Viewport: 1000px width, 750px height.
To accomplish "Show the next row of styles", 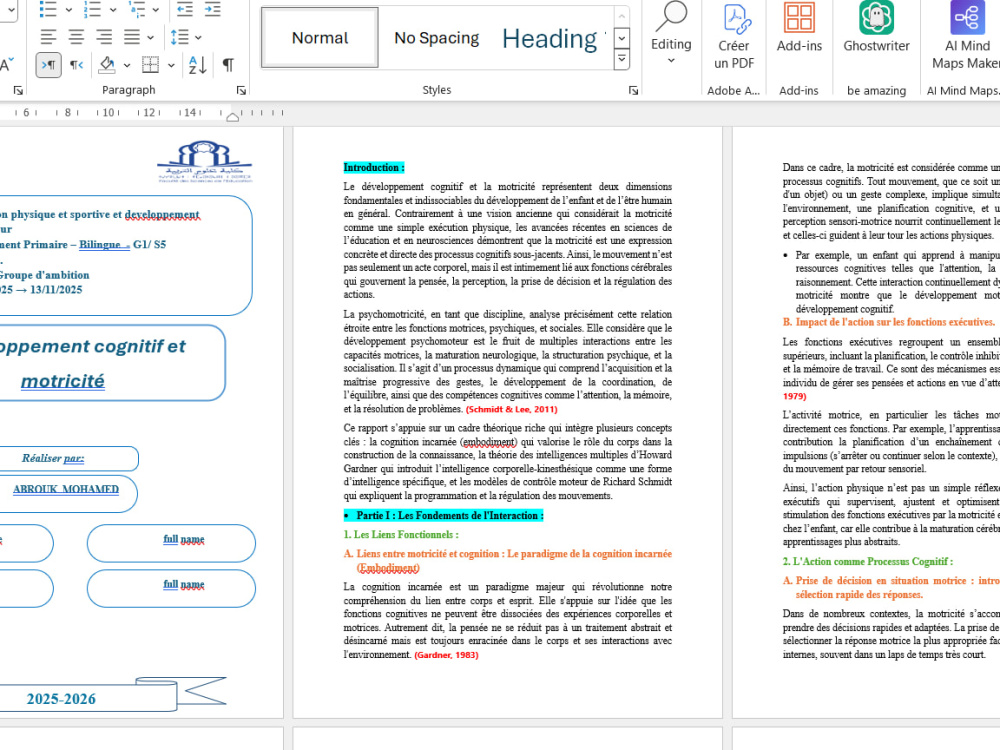I will pos(622,38).
